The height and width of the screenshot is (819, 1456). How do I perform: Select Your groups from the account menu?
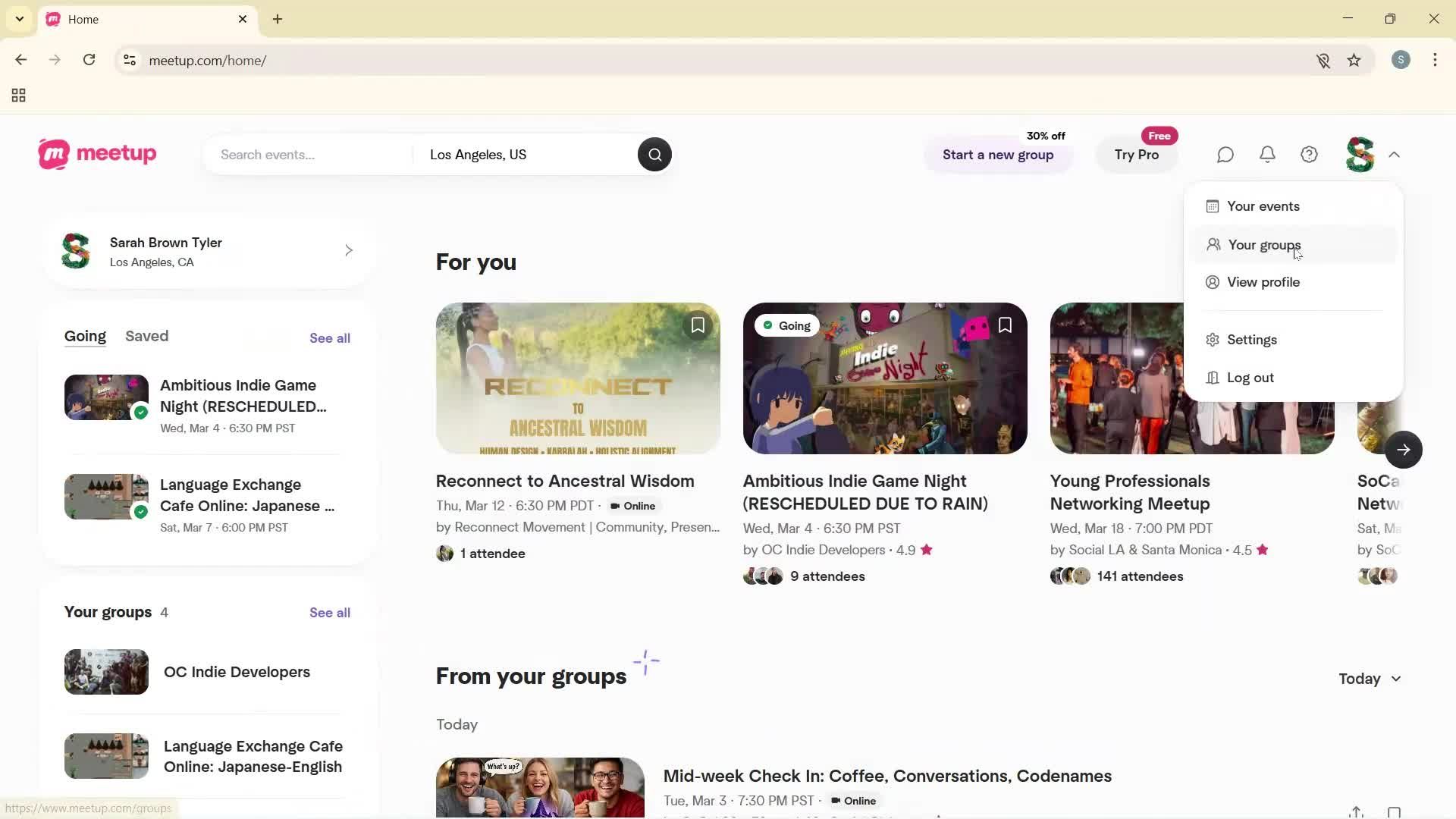click(x=1263, y=244)
